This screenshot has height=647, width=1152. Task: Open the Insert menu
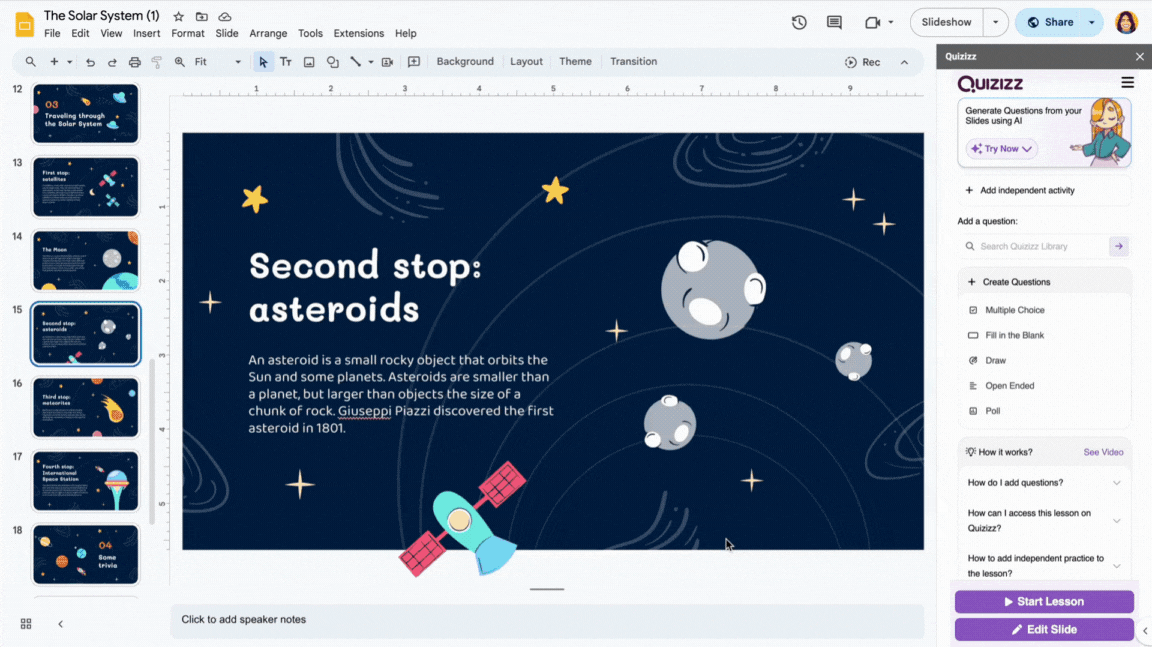[x=146, y=33]
